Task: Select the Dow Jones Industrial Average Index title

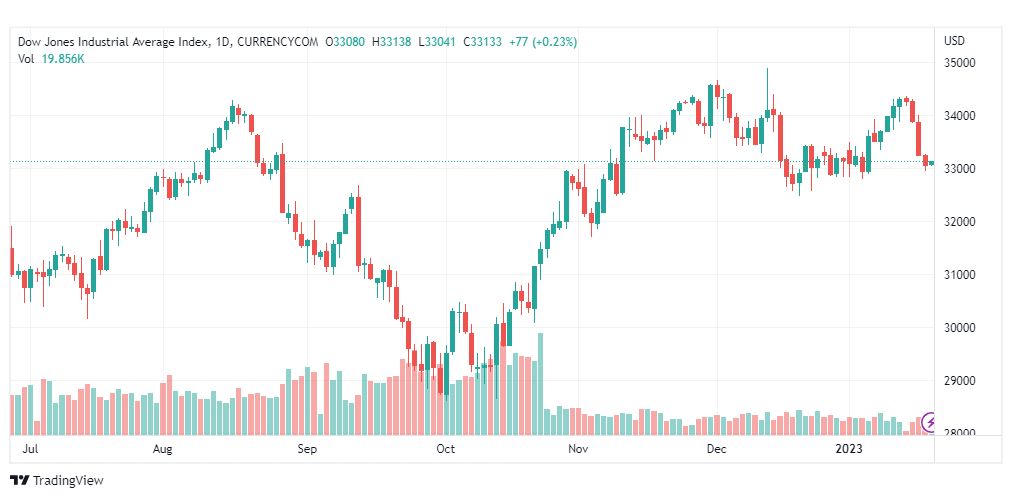Action: click(x=114, y=42)
